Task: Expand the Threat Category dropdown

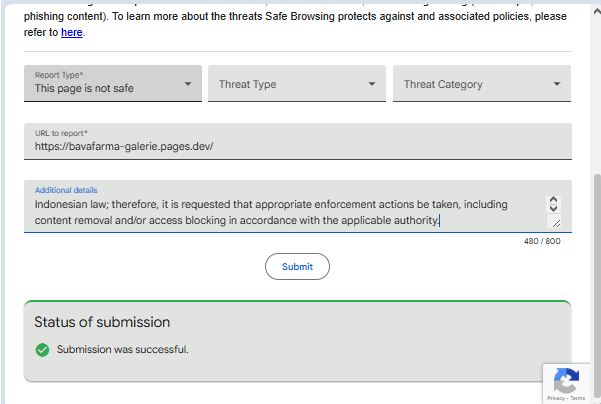Action: [x=557, y=84]
